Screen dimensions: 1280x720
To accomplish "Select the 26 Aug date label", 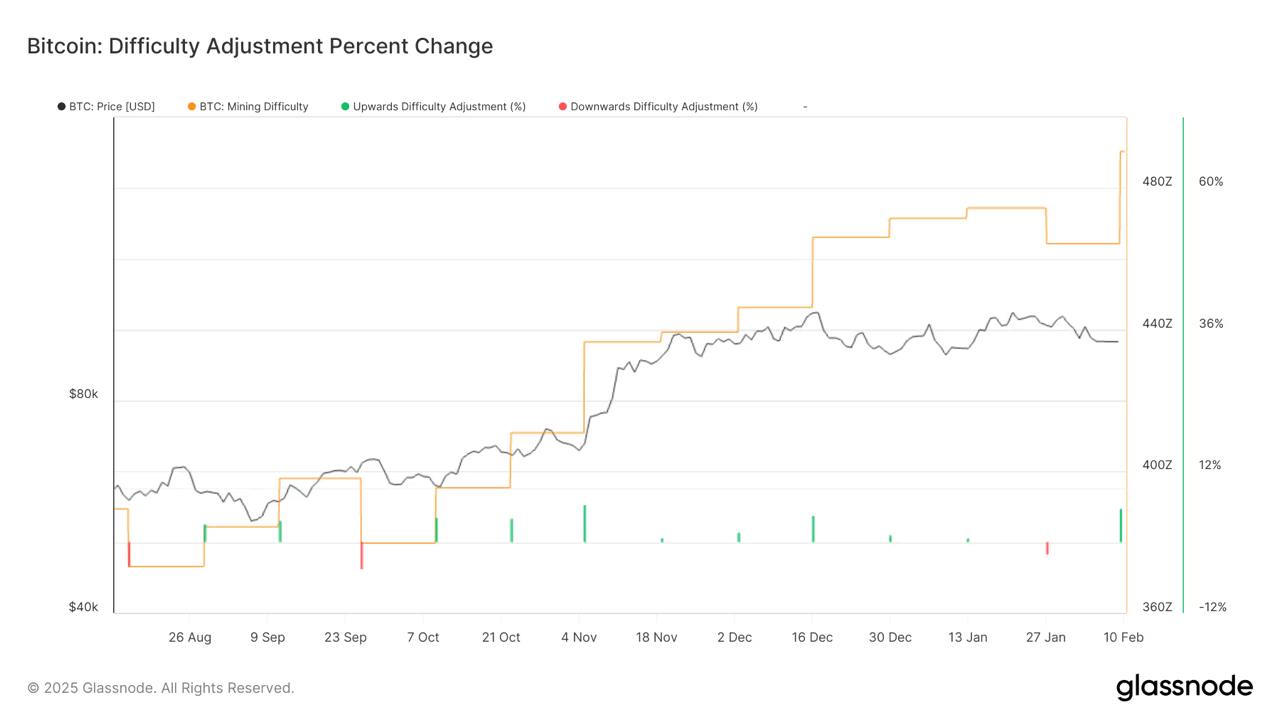I will (x=190, y=637).
